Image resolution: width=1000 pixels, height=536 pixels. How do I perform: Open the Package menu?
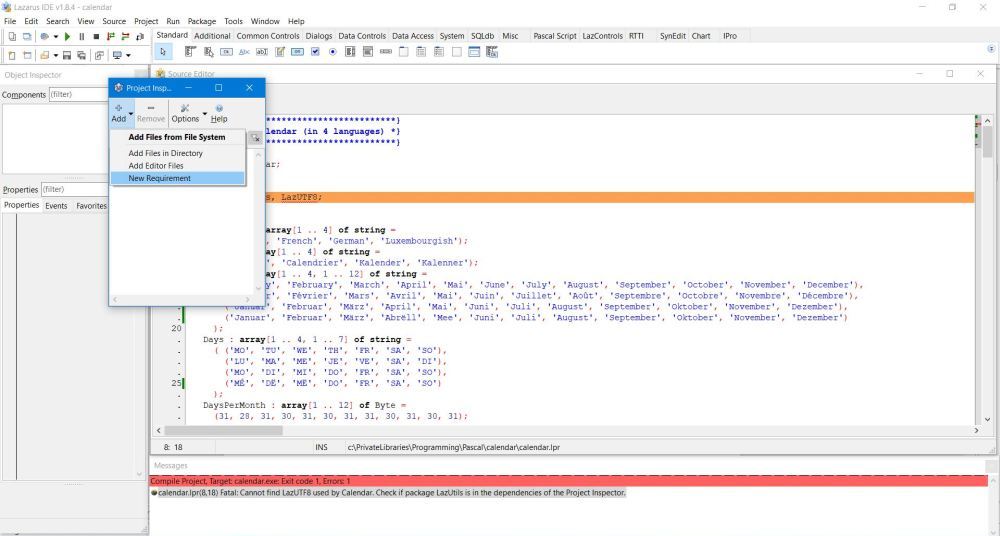coord(202,21)
